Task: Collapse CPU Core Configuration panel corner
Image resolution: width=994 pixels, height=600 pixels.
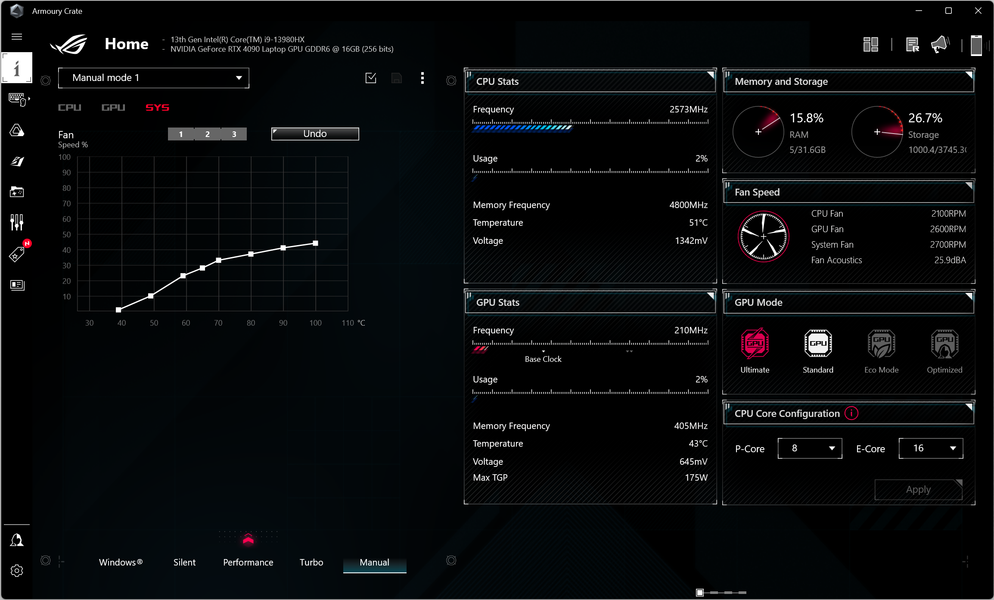Action: click(969, 407)
